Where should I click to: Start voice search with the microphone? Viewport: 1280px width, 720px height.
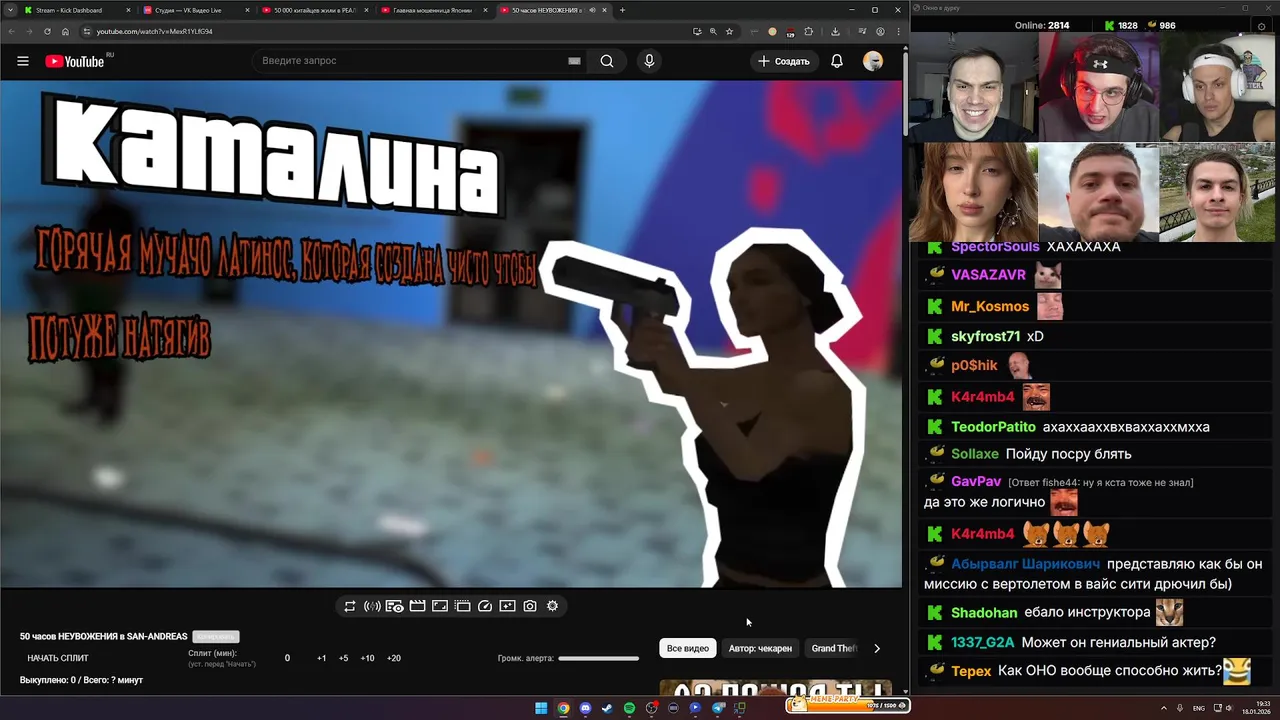click(x=649, y=61)
